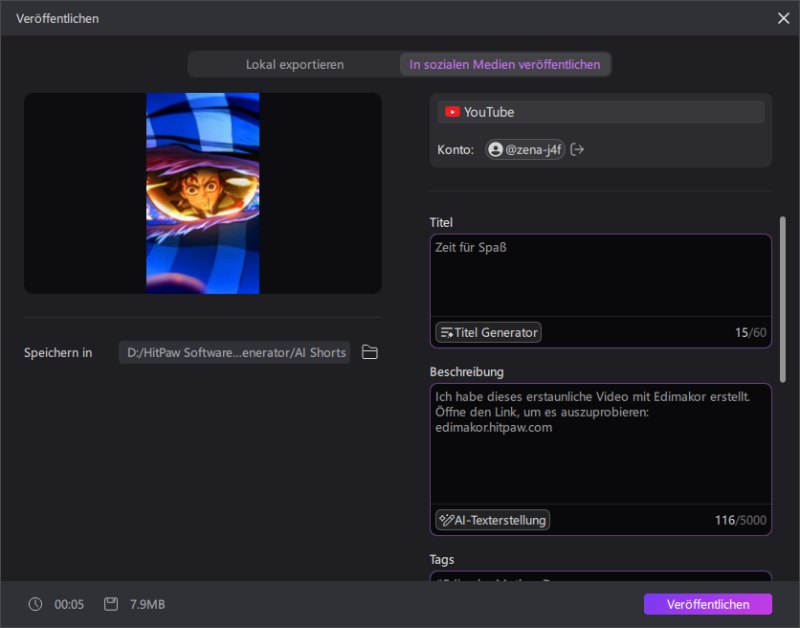800x628 pixels.
Task: Close the Veröffentlichen dialog
Action: (784, 17)
